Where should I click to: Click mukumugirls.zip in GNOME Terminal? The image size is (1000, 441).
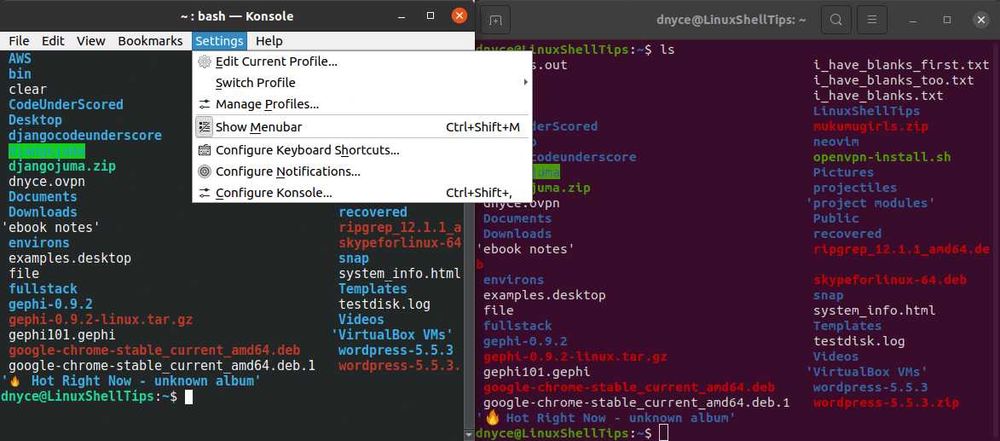(x=871, y=126)
